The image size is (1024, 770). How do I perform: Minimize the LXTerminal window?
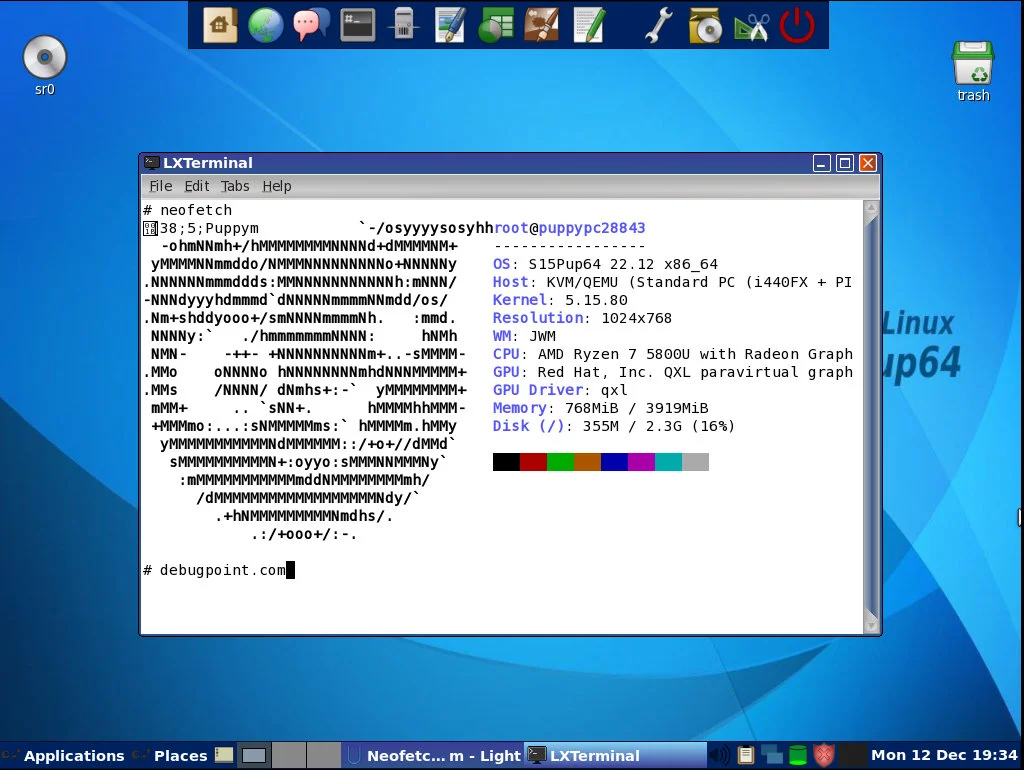point(822,163)
